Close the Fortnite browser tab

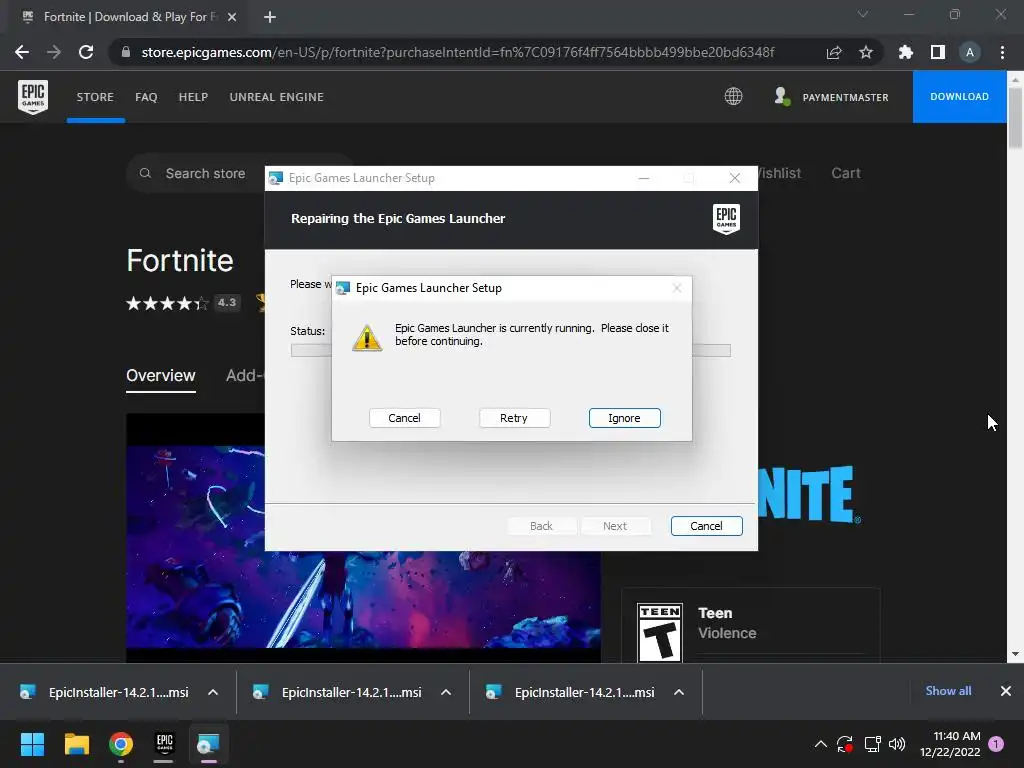232,17
